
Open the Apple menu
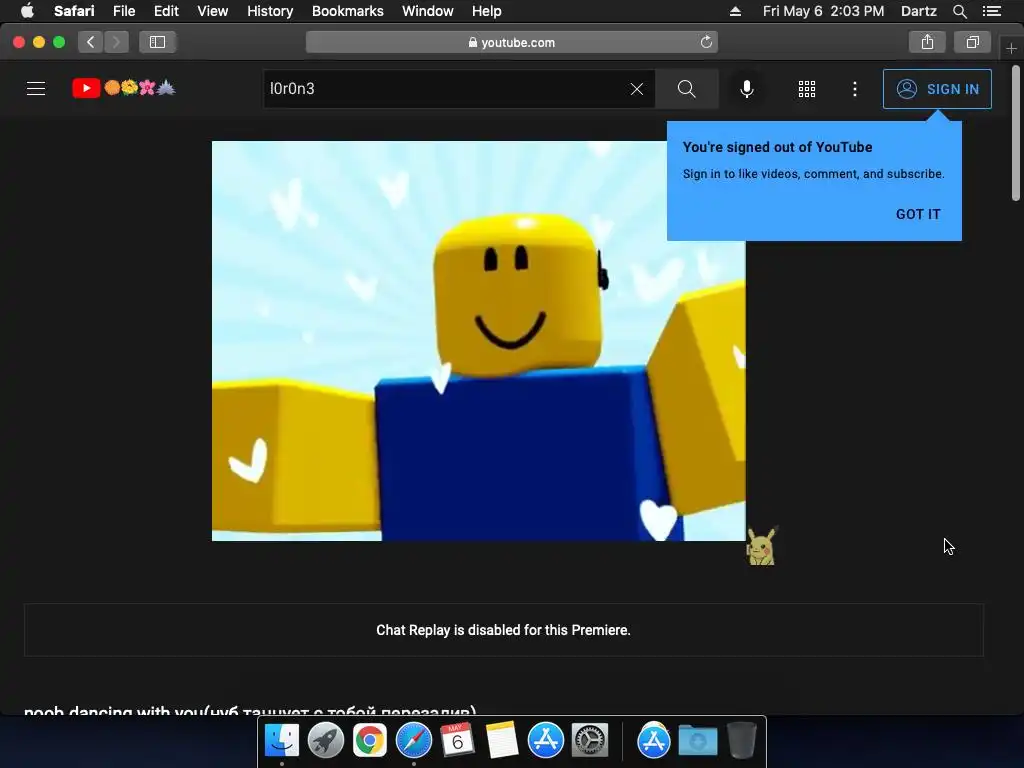[x=27, y=11]
